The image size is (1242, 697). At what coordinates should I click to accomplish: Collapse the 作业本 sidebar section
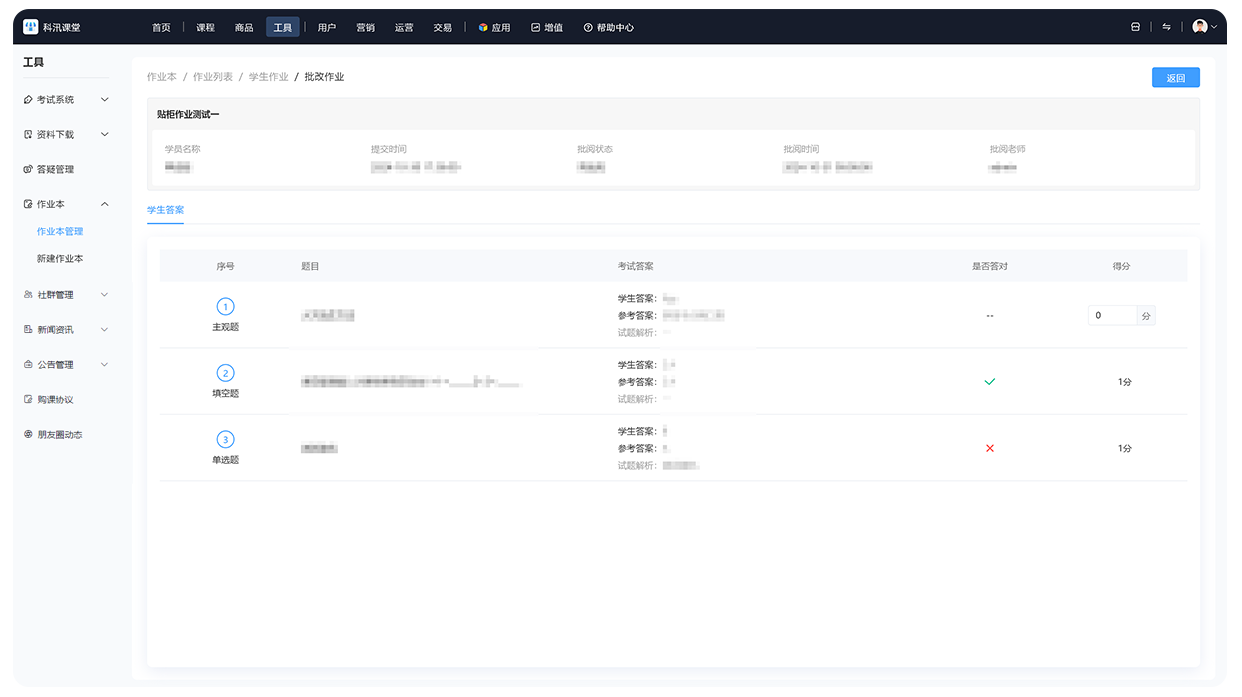click(x=104, y=204)
